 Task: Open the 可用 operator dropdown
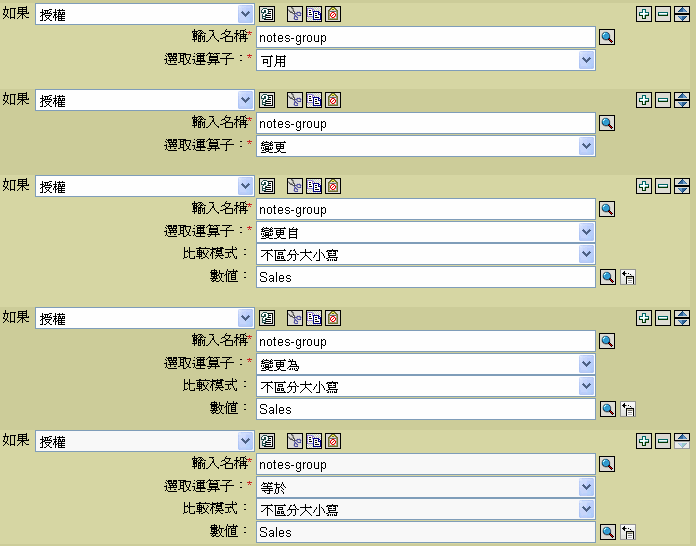(x=586, y=61)
